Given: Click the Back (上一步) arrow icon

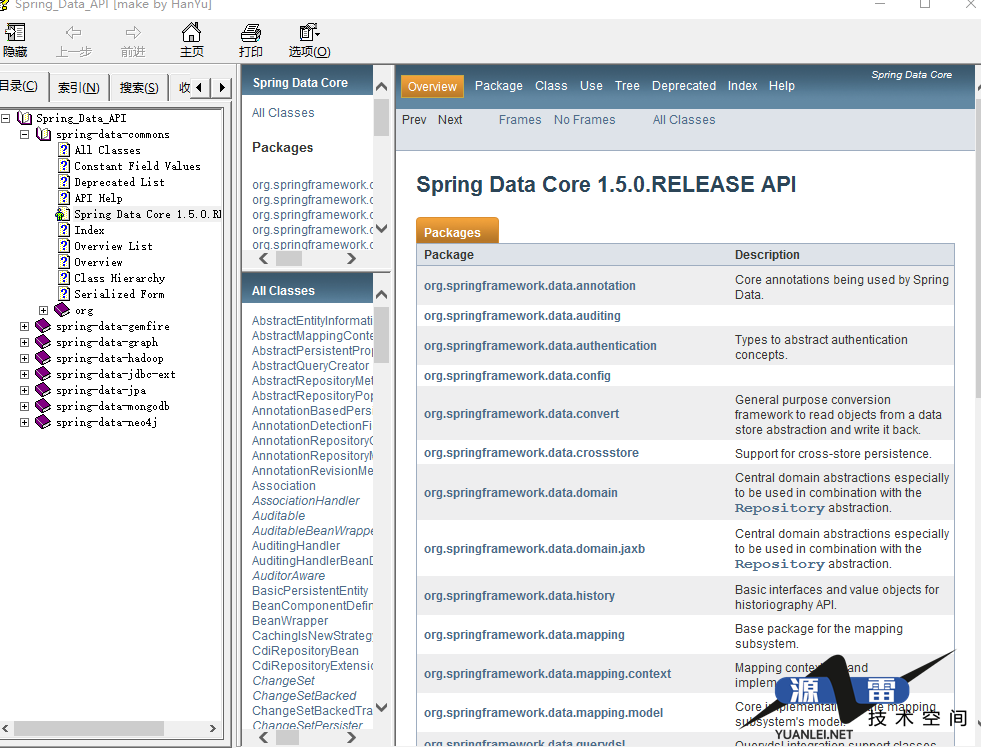Looking at the screenshot, I should [x=73, y=33].
